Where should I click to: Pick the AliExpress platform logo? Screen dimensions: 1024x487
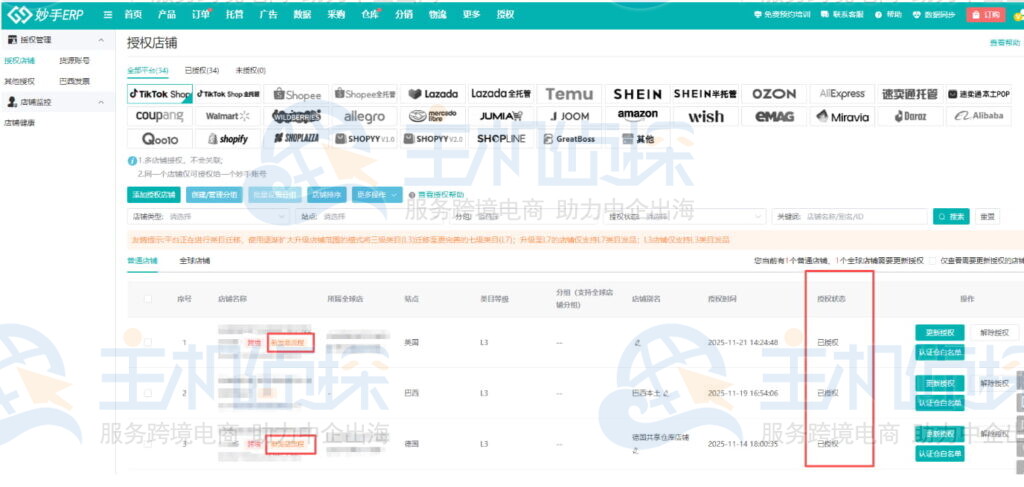coord(842,94)
